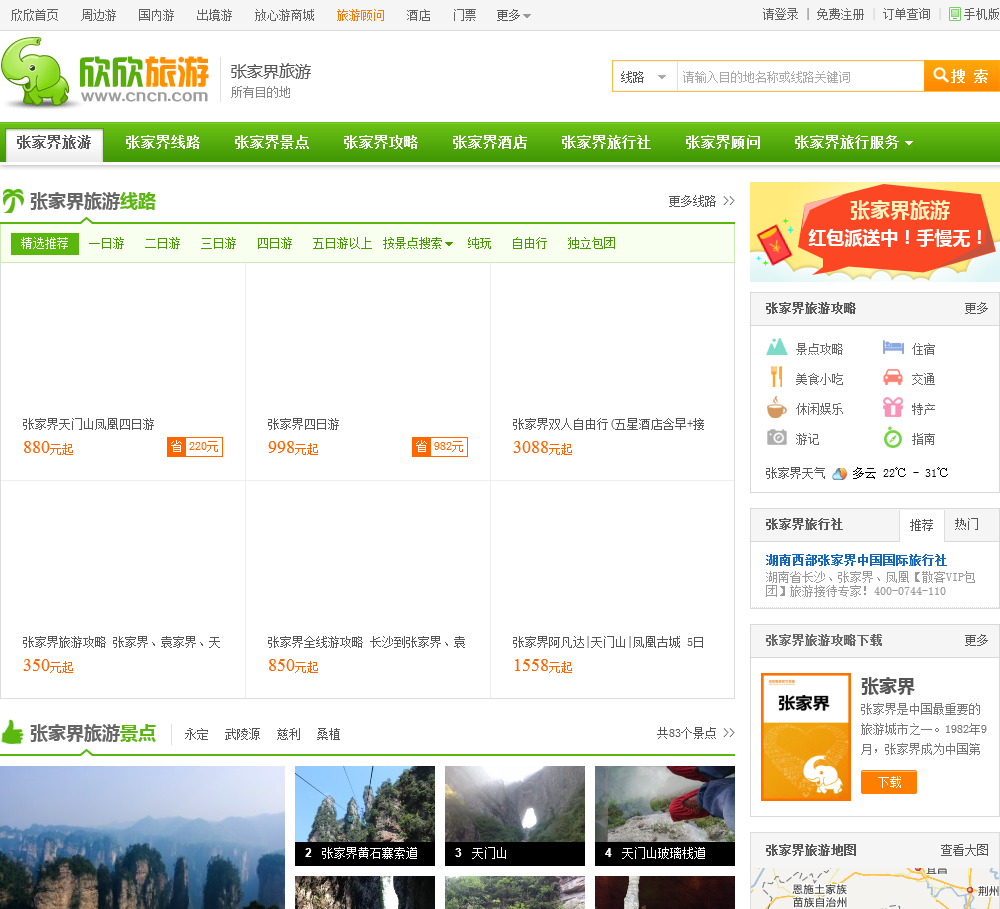Open the 所有目的地 destination selector

click(260, 92)
